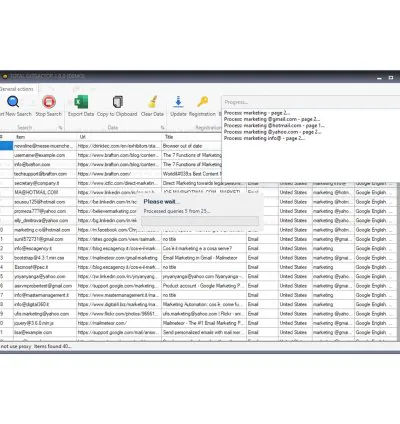Click the cell 'elly_dimitrova@yahoo.com'
This screenshot has height=424, width=400.
click(x=45, y=221)
